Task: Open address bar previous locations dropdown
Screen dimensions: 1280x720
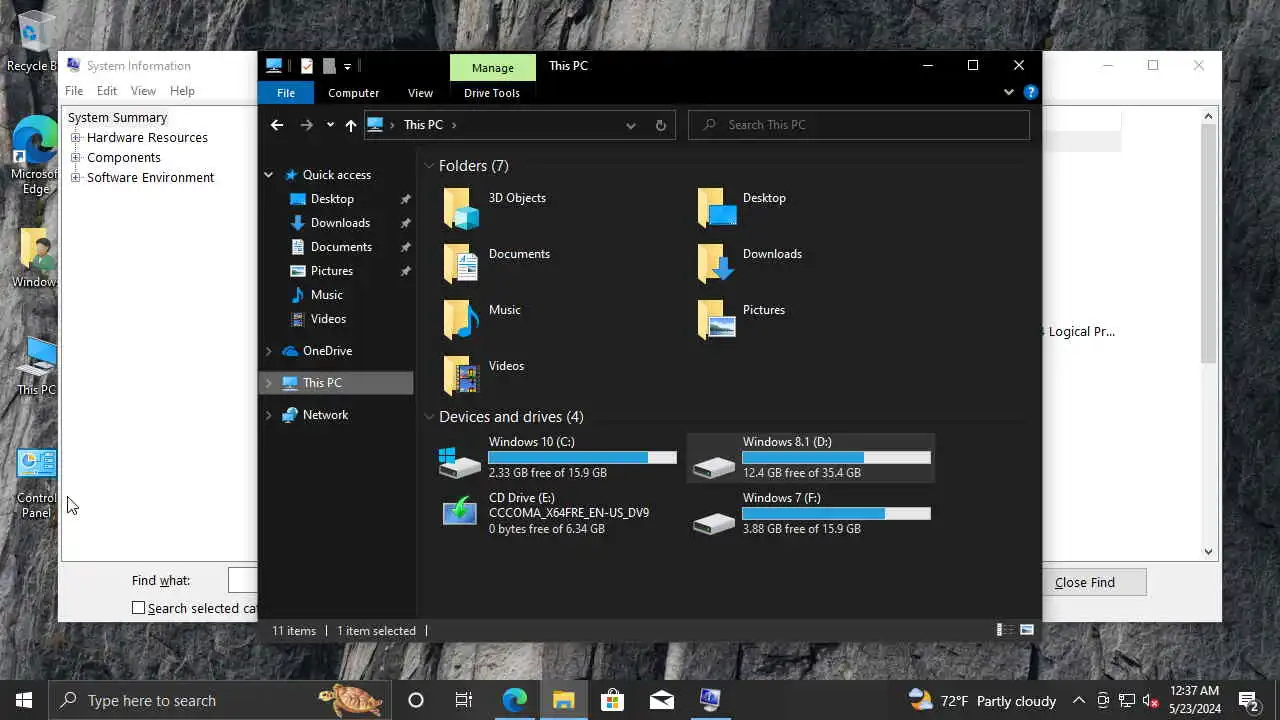Action: (x=630, y=125)
